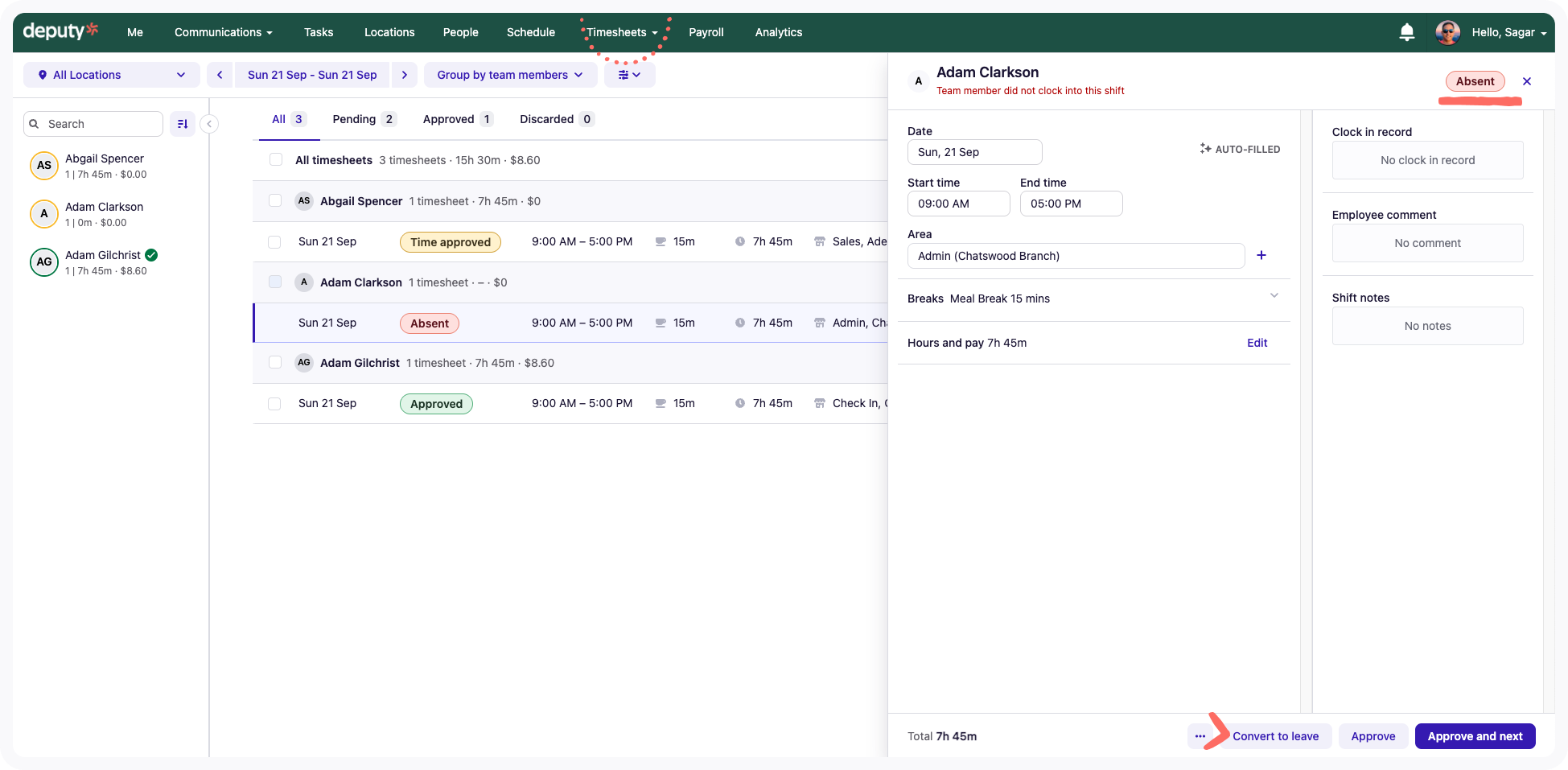Close the Adam Clarkson timesheet panel
1568x770 pixels.
(x=1527, y=81)
